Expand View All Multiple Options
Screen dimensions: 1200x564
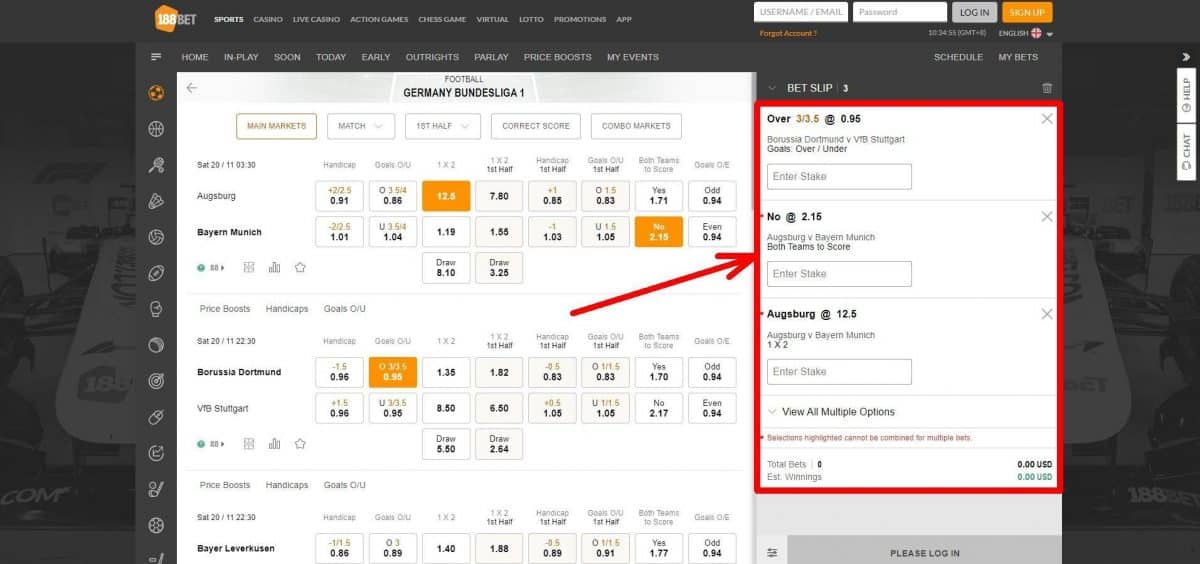[830, 412]
